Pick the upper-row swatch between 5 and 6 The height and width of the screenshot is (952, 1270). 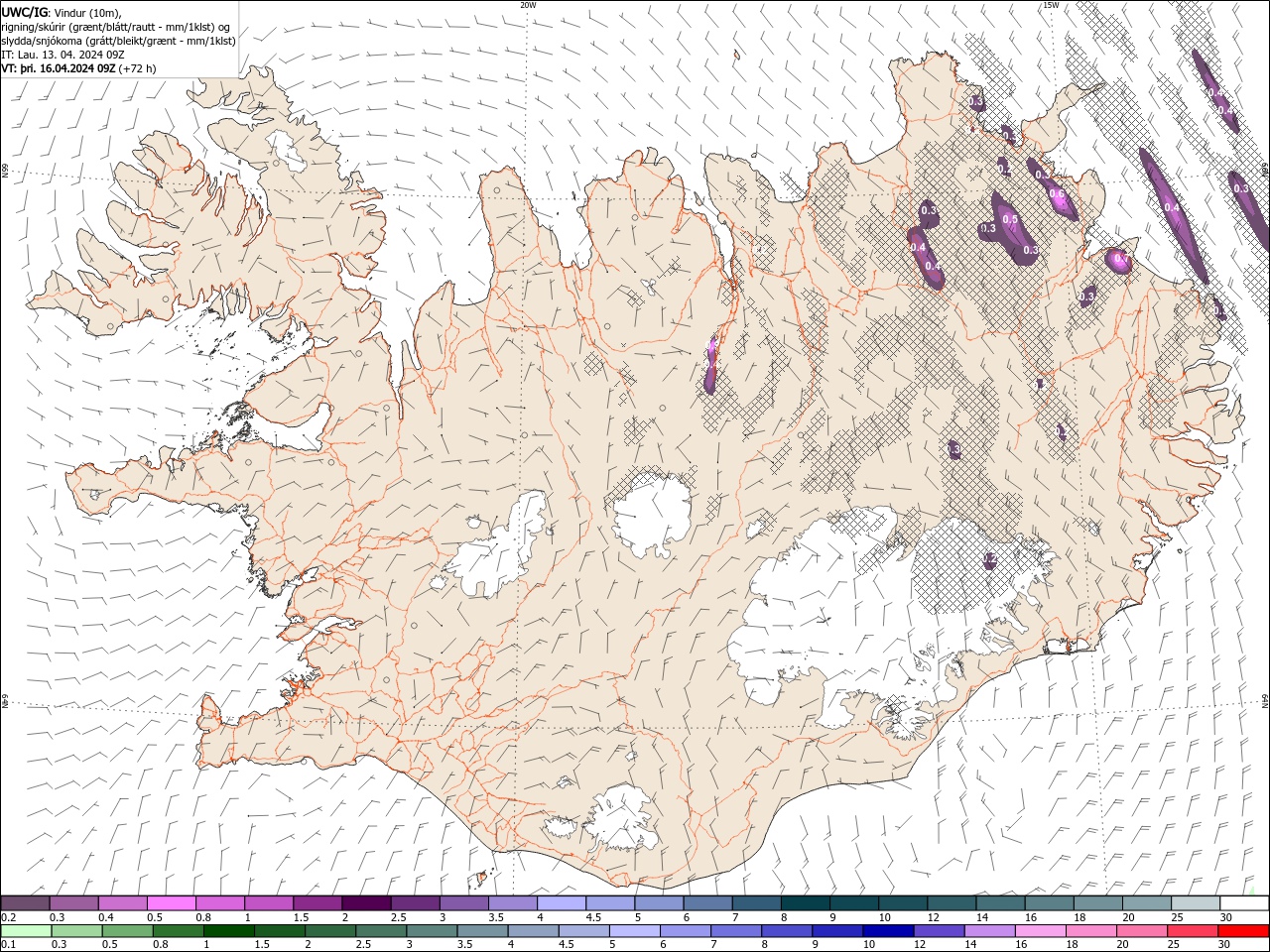pyautogui.click(x=659, y=903)
